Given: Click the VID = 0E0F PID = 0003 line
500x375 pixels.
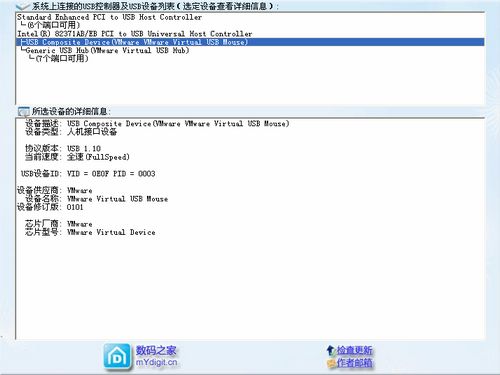Looking at the screenshot, I should (x=88, y=174).
